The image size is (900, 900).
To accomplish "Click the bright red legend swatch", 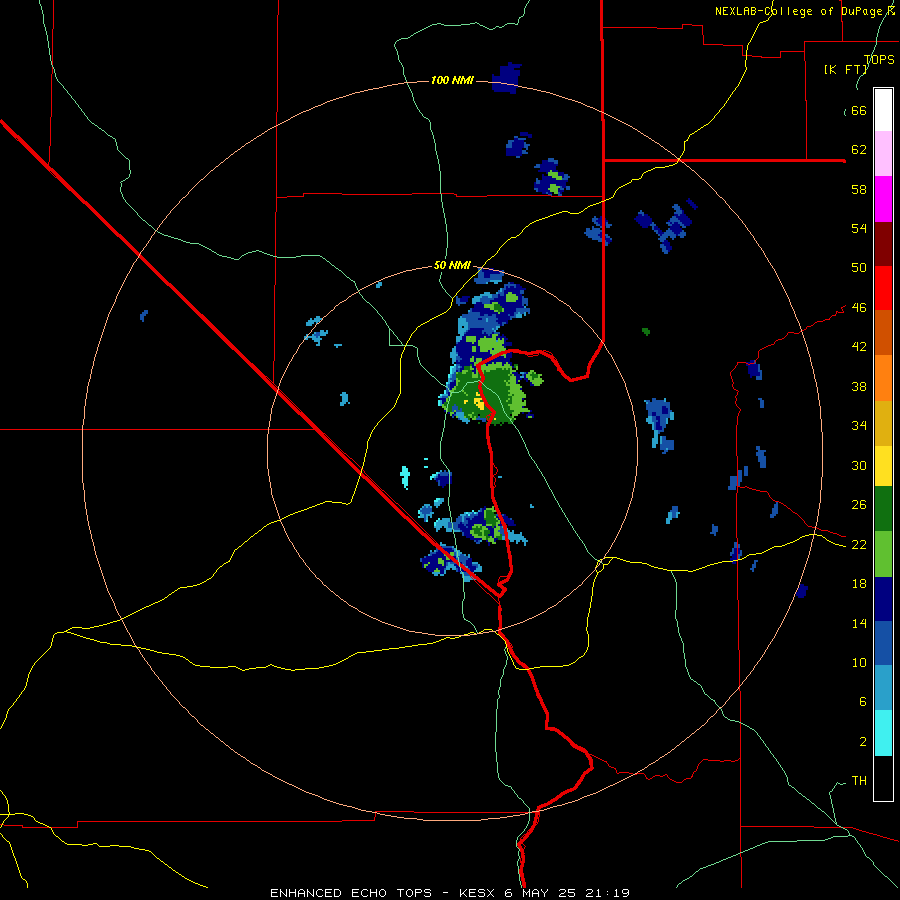I will (x=883, y=288).
